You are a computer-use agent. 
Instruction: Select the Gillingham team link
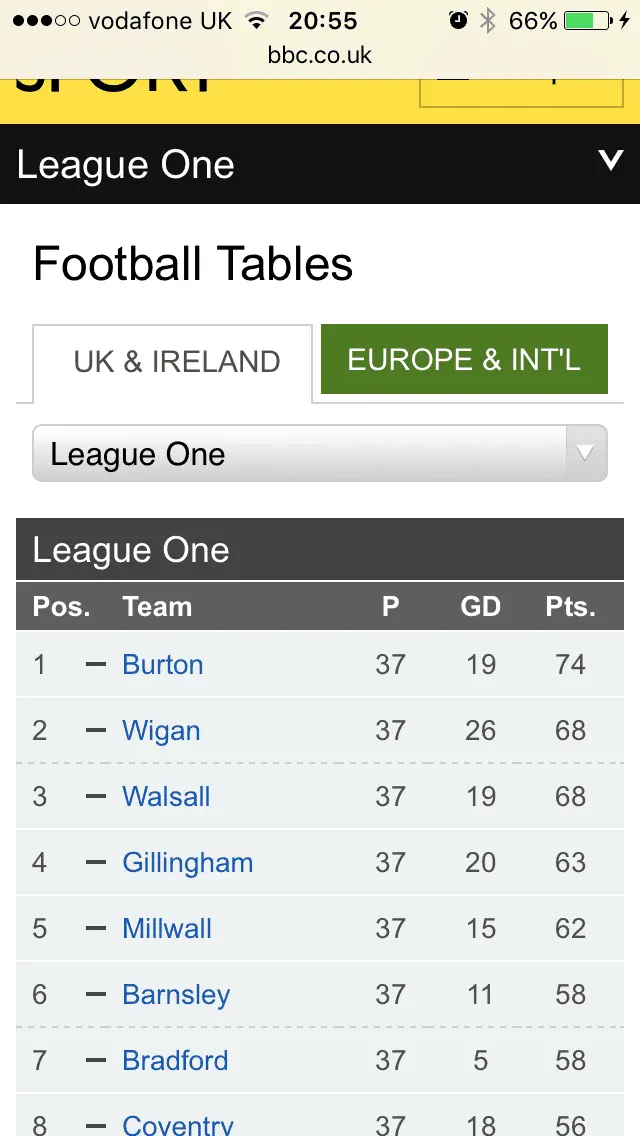pos(187,863)
